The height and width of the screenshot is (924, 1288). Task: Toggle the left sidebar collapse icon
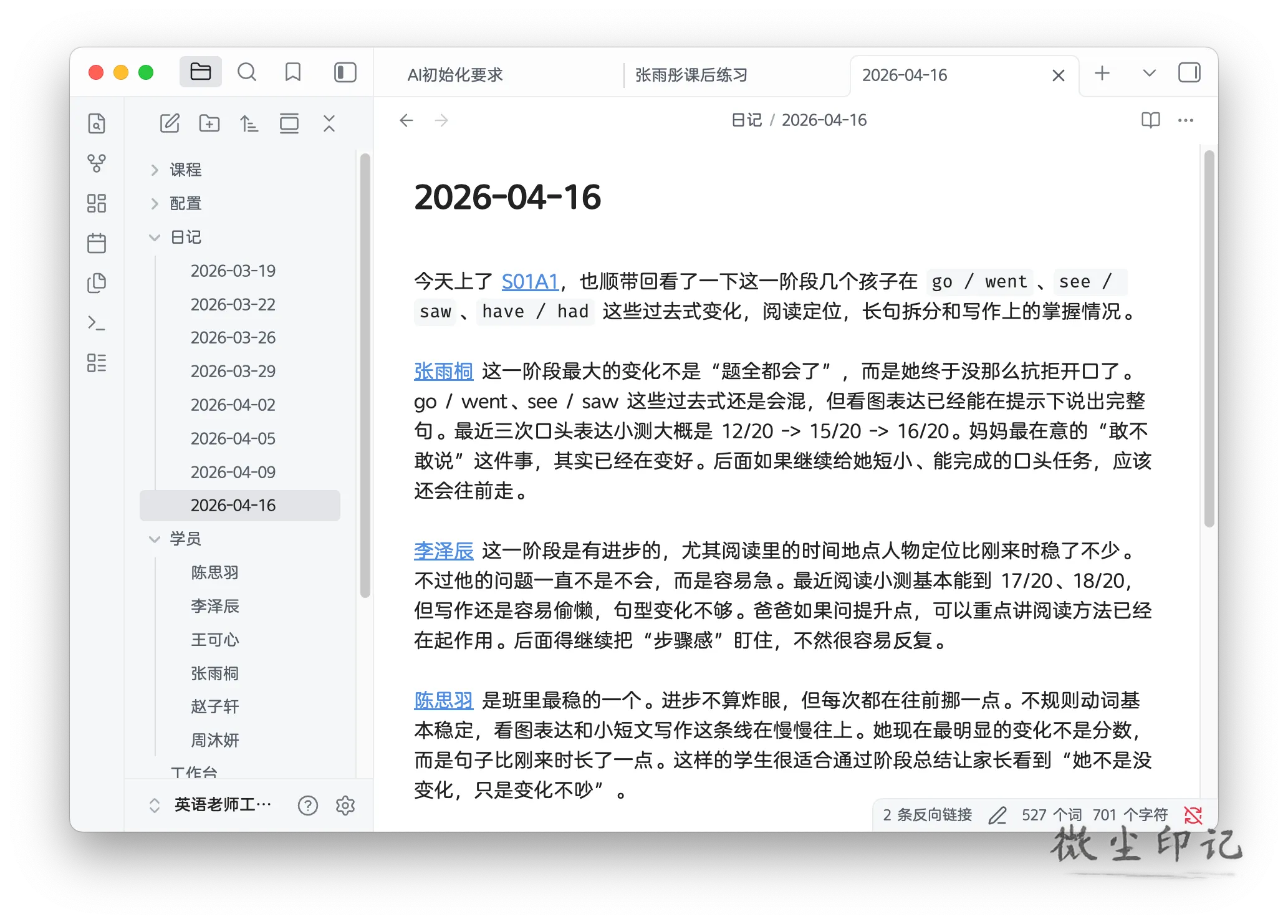(x=345, y=72)
